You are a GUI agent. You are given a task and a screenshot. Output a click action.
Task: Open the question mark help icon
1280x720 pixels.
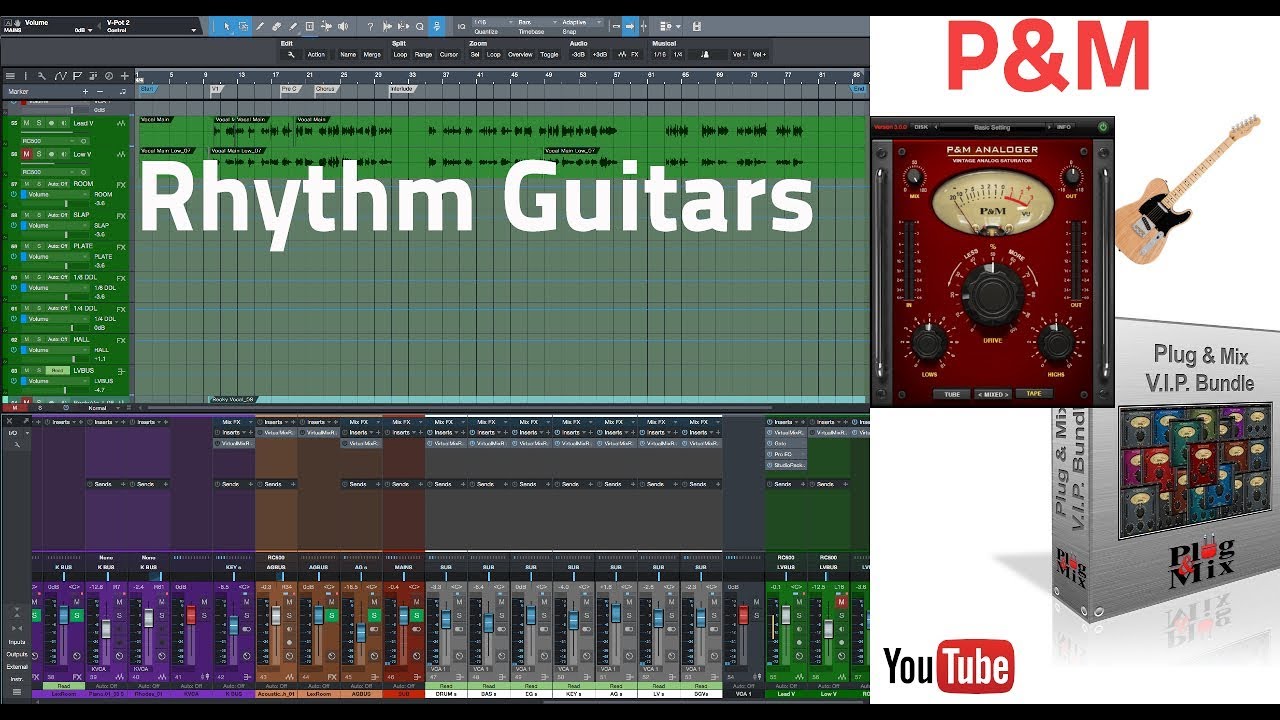370,26
